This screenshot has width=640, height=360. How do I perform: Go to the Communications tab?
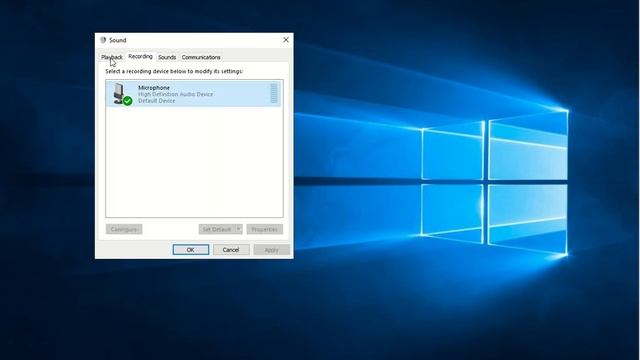coord(201,58)
